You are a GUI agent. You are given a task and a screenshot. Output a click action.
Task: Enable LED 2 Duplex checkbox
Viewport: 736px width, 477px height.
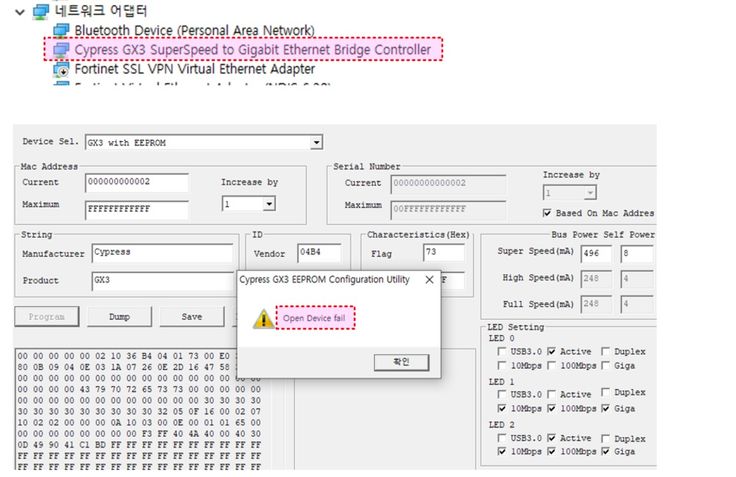[x=606, y=439]
